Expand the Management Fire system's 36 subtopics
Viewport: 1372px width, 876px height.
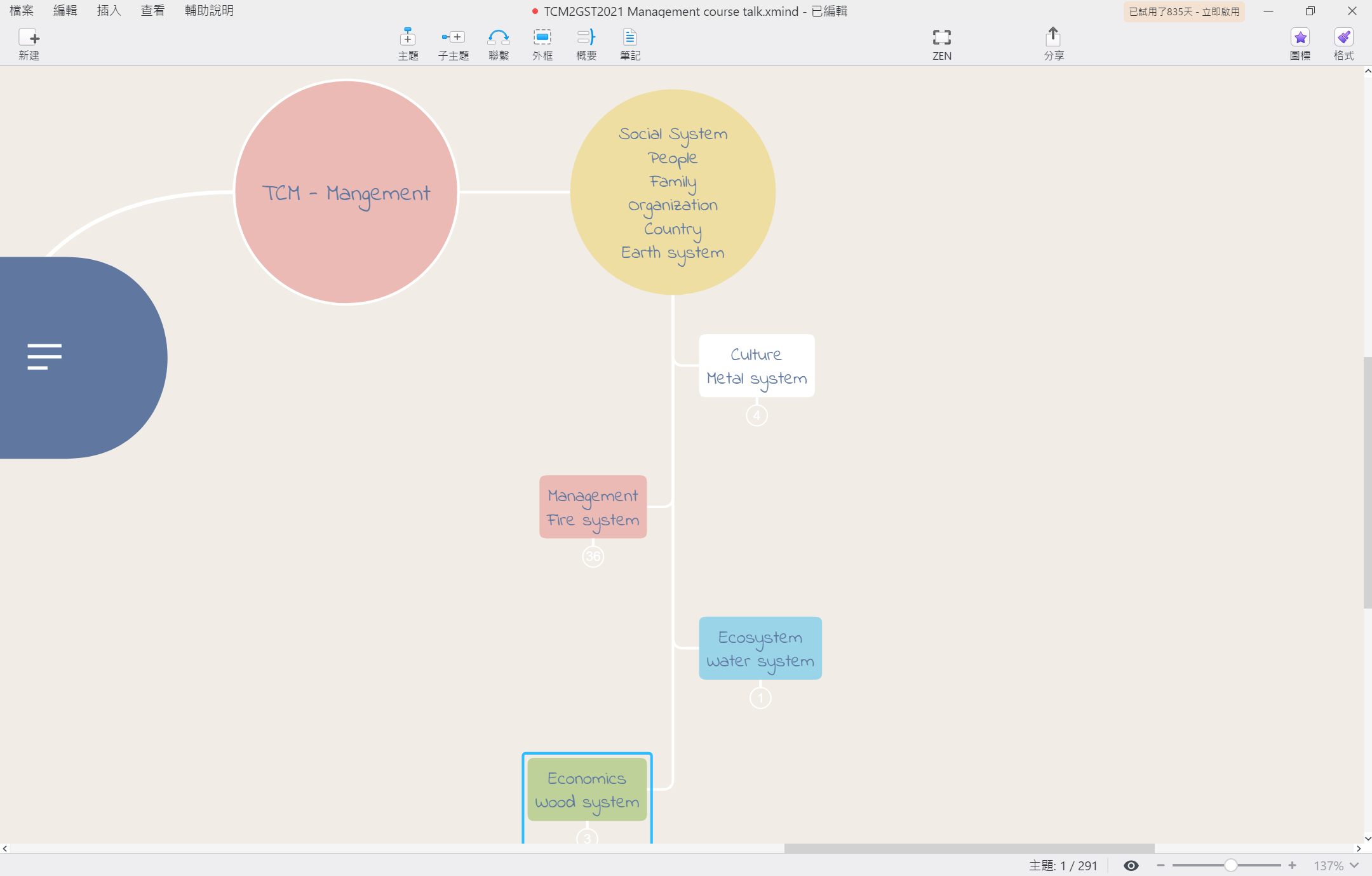(593, 556)
